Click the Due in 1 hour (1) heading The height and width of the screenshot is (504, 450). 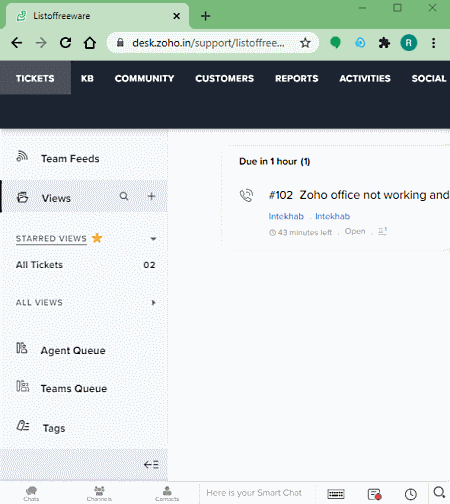[275, 162]
